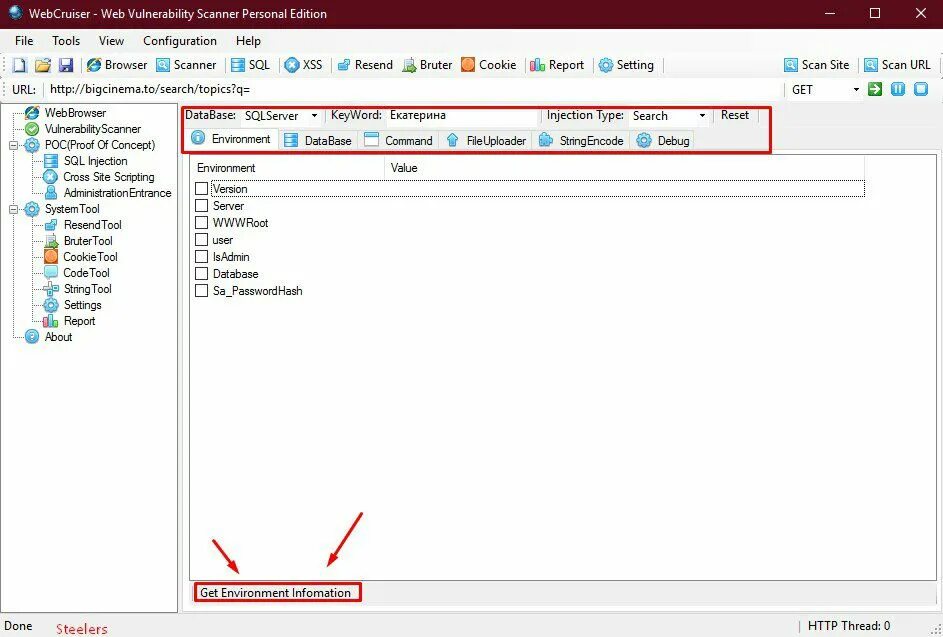Collapse the POC(Proof Of Concept) tree node
Screen dimensions: 943x637
tap(14, 145)
